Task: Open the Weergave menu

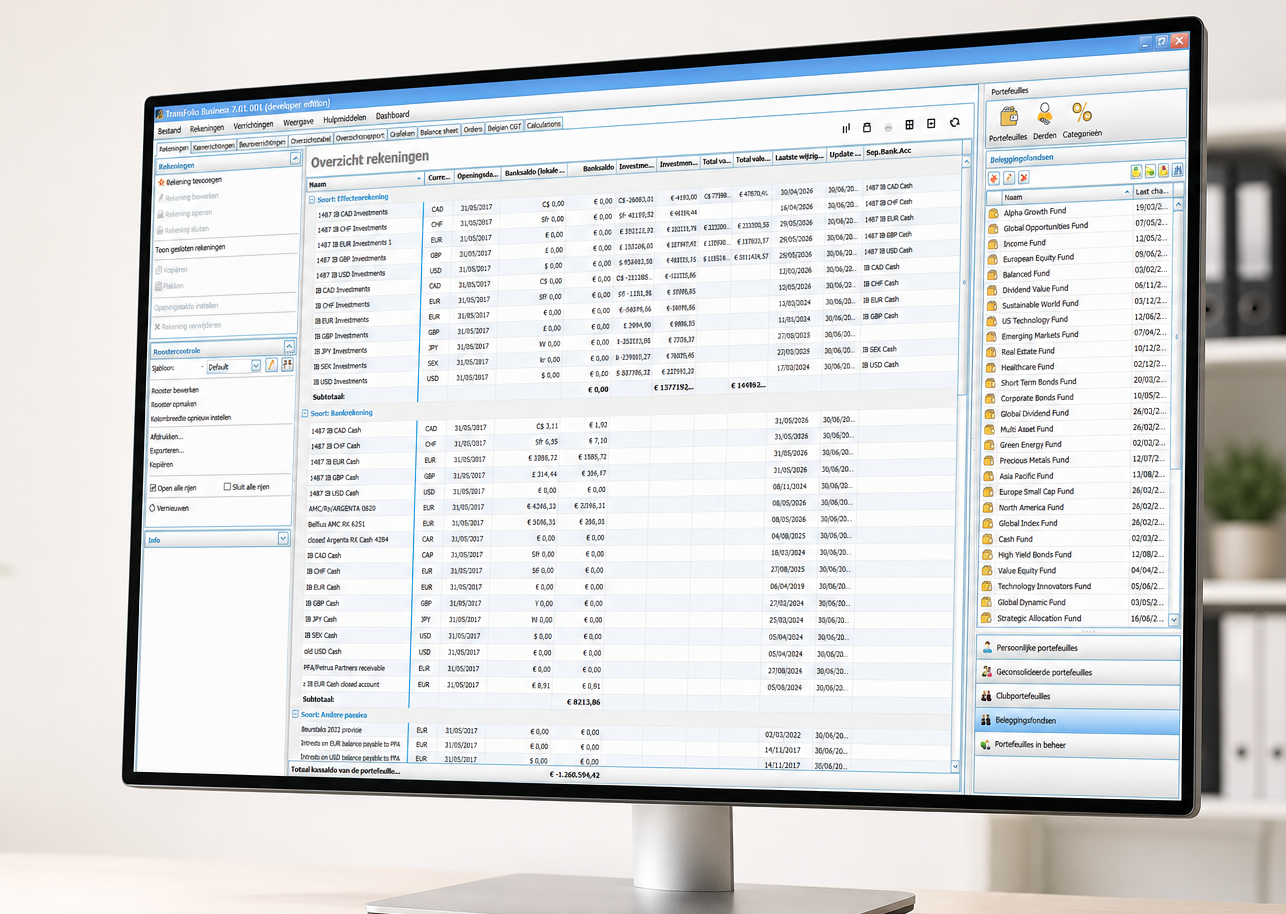Action: pyautogui.click(x=298, y=122)
